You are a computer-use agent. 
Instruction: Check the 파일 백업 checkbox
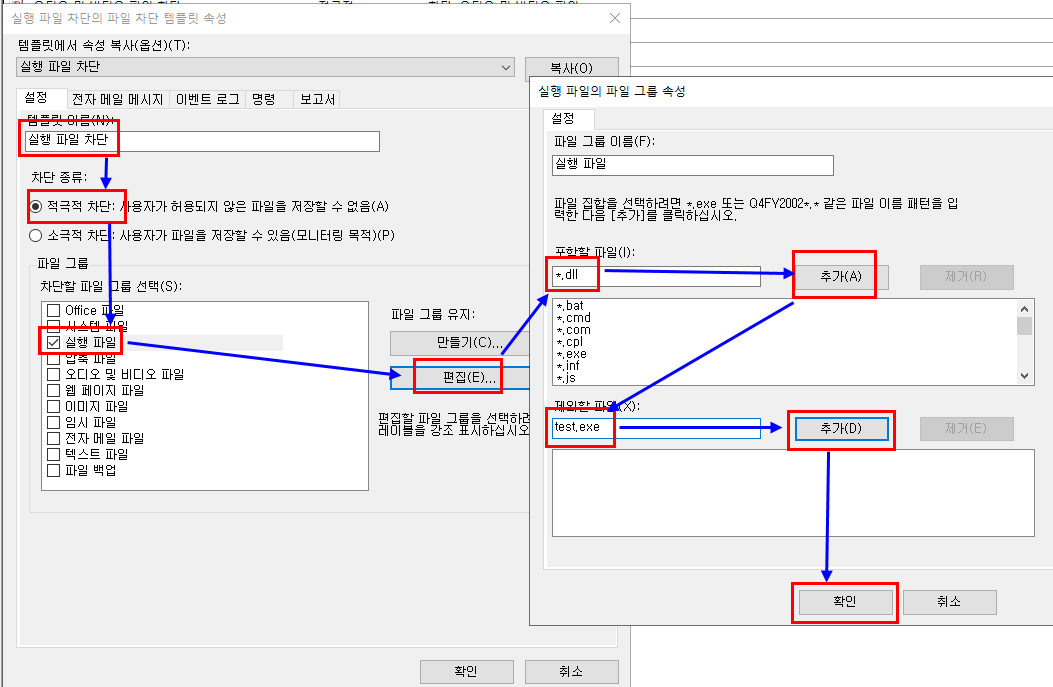(x=54, y=471)
